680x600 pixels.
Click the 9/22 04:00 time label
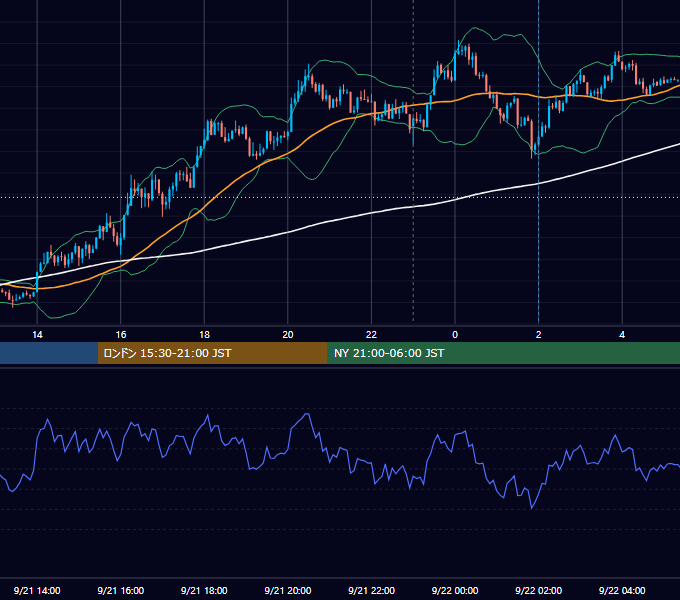(622, 590)
